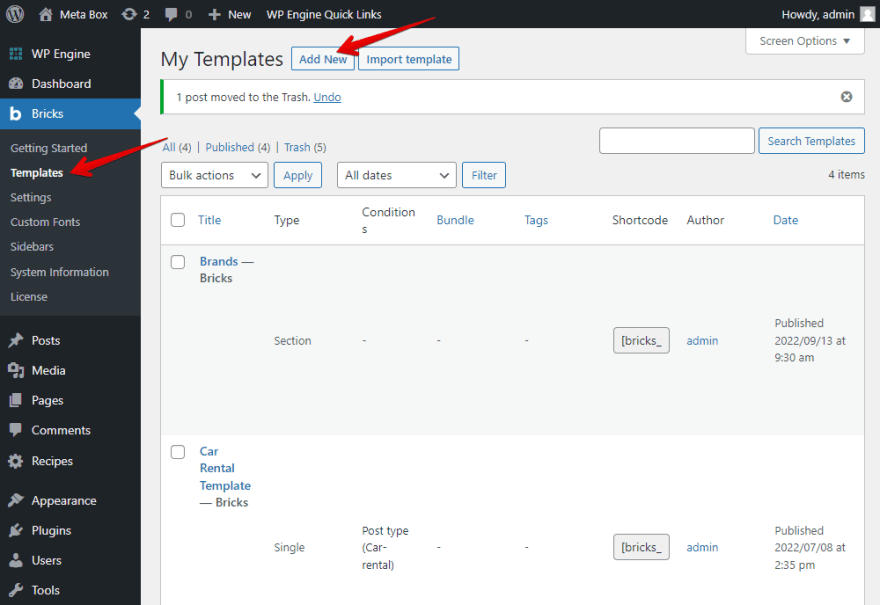This screenshot has height=605, width=880.
Task: Click the Pages icon in sidebar
Action: 16,400
